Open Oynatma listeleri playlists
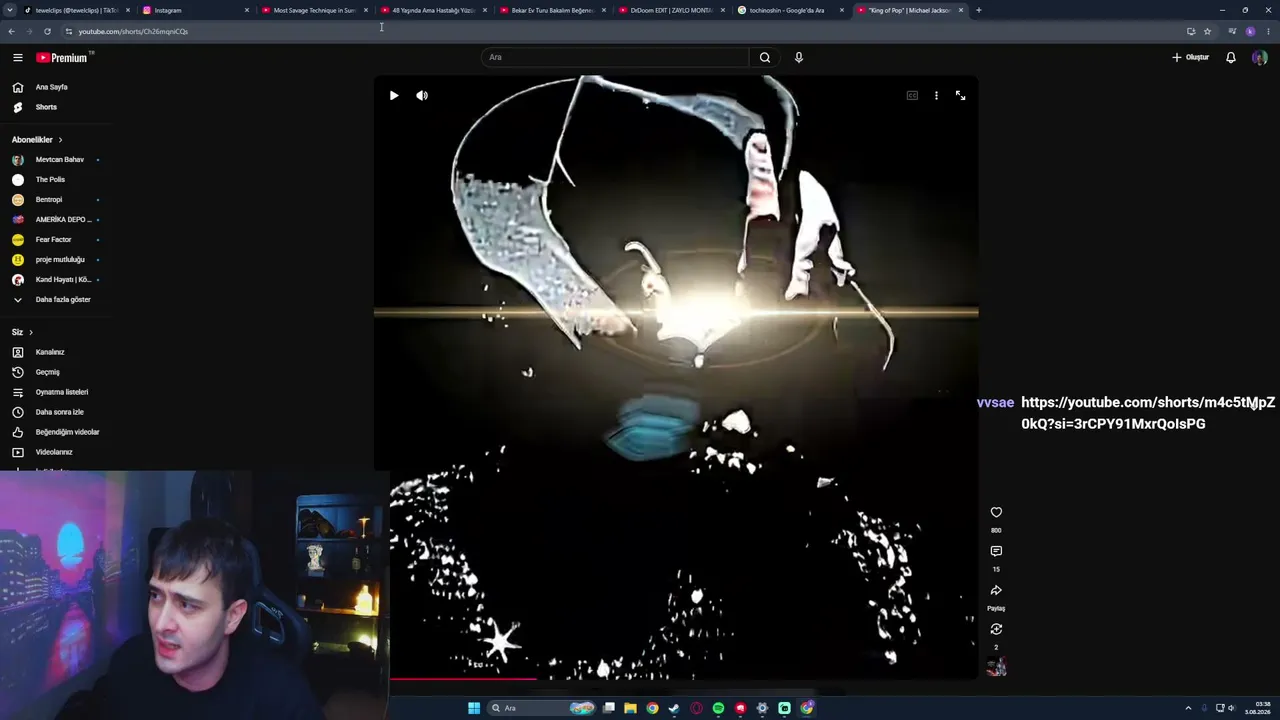 point(56,392)
